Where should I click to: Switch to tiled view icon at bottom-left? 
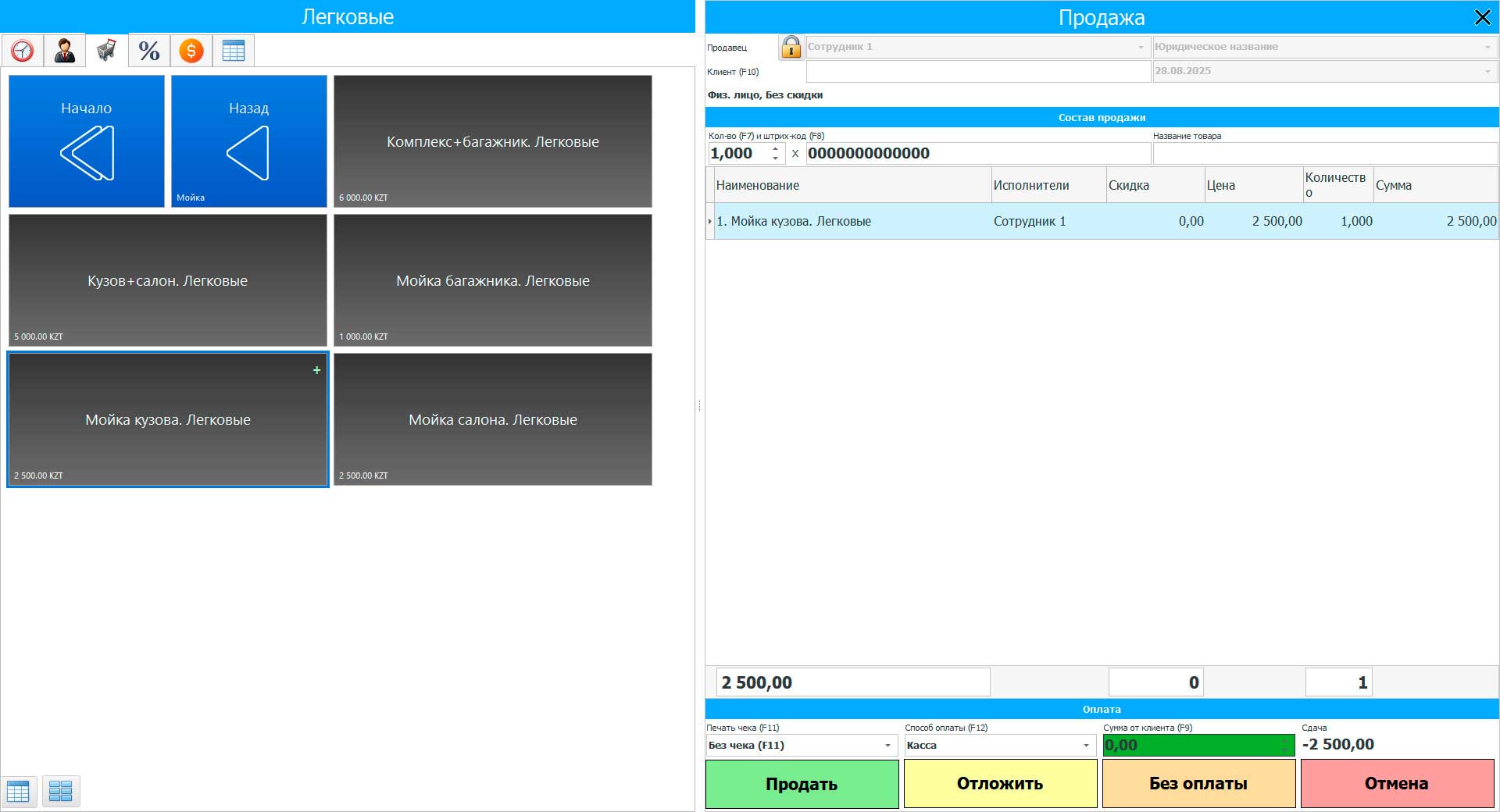pyautogui.click(x=60, y=791)
